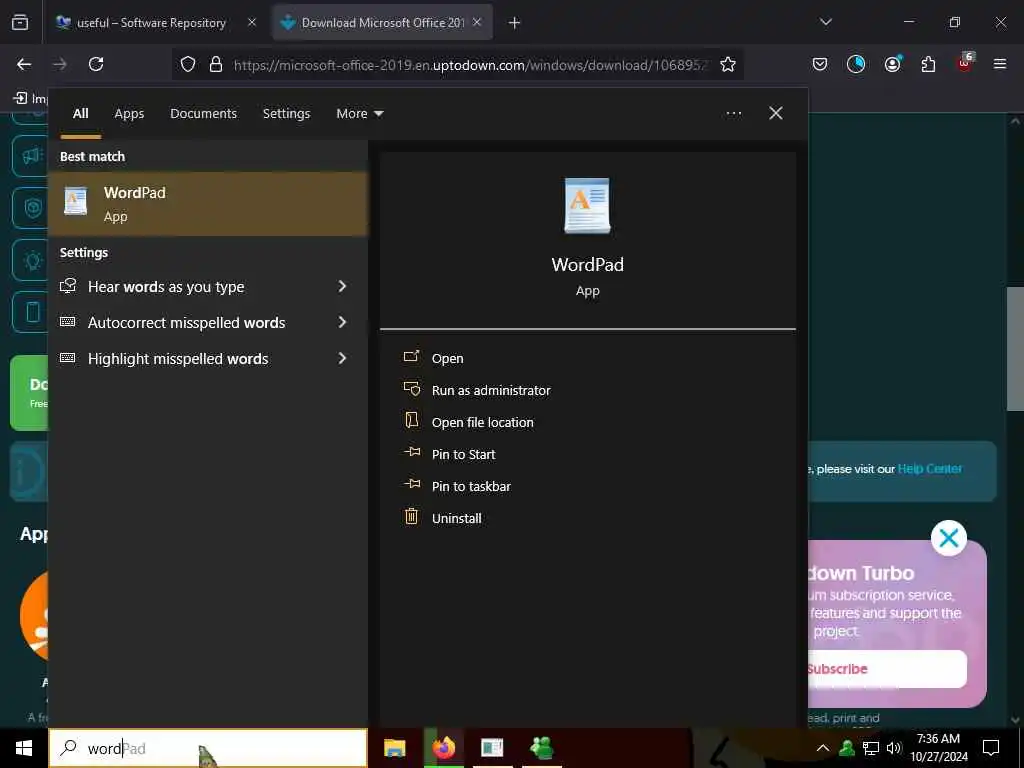Pin WordPad to Start

(463, 455)
